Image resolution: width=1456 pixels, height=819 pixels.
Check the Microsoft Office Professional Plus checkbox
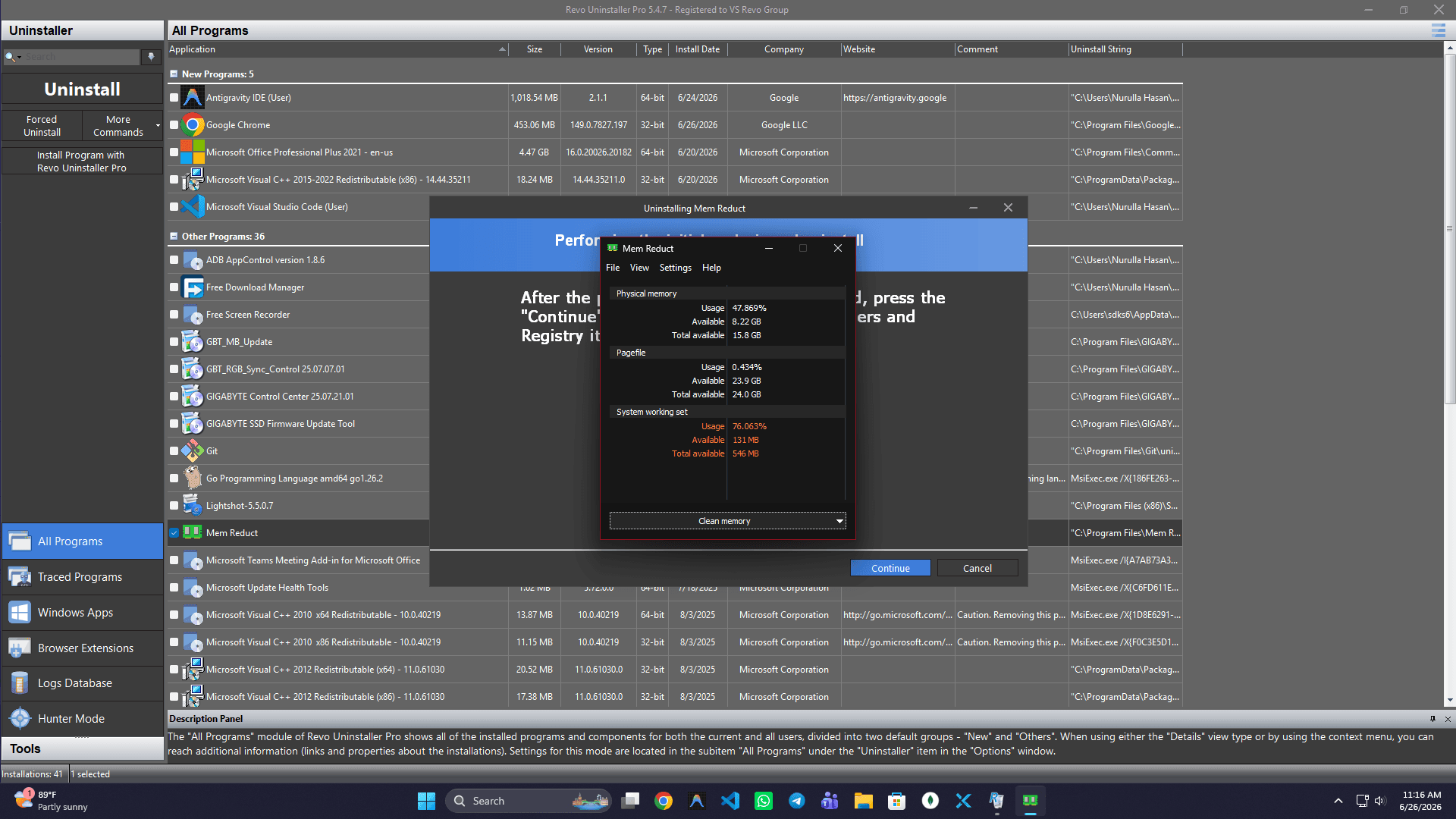click(x=174, y=152)
